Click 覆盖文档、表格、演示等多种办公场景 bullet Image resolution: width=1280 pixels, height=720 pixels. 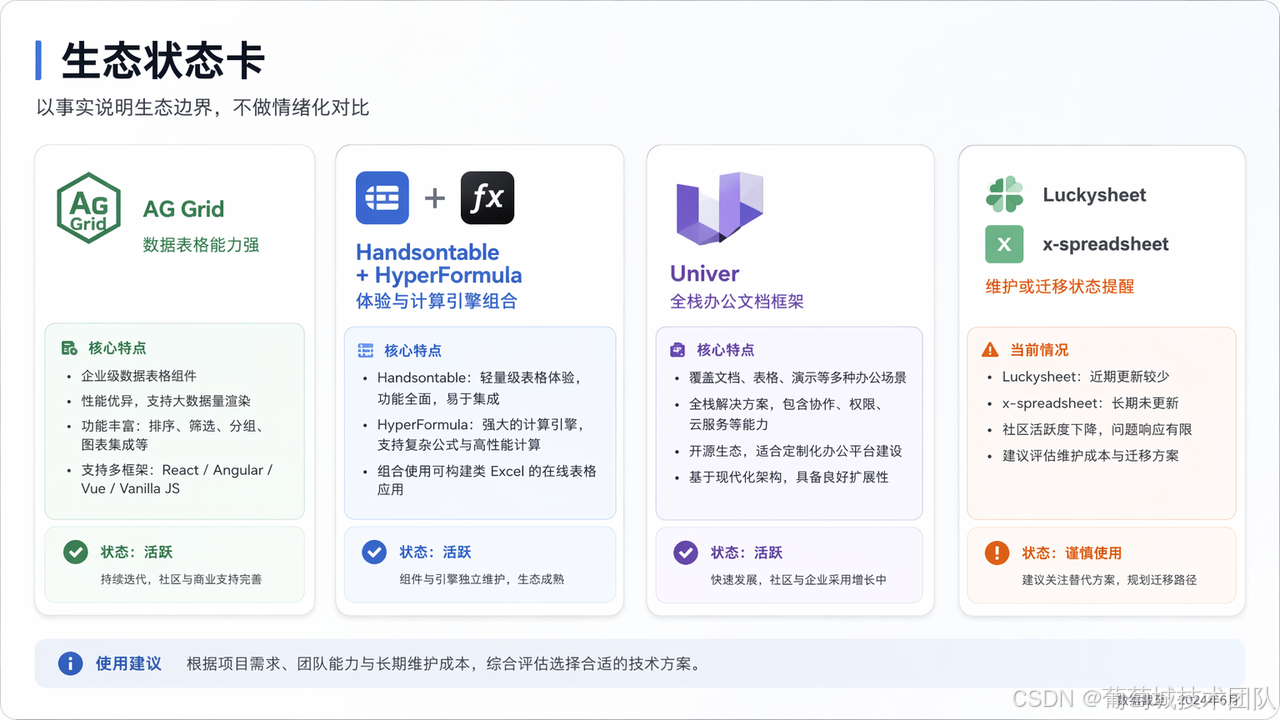click(798, 377)
